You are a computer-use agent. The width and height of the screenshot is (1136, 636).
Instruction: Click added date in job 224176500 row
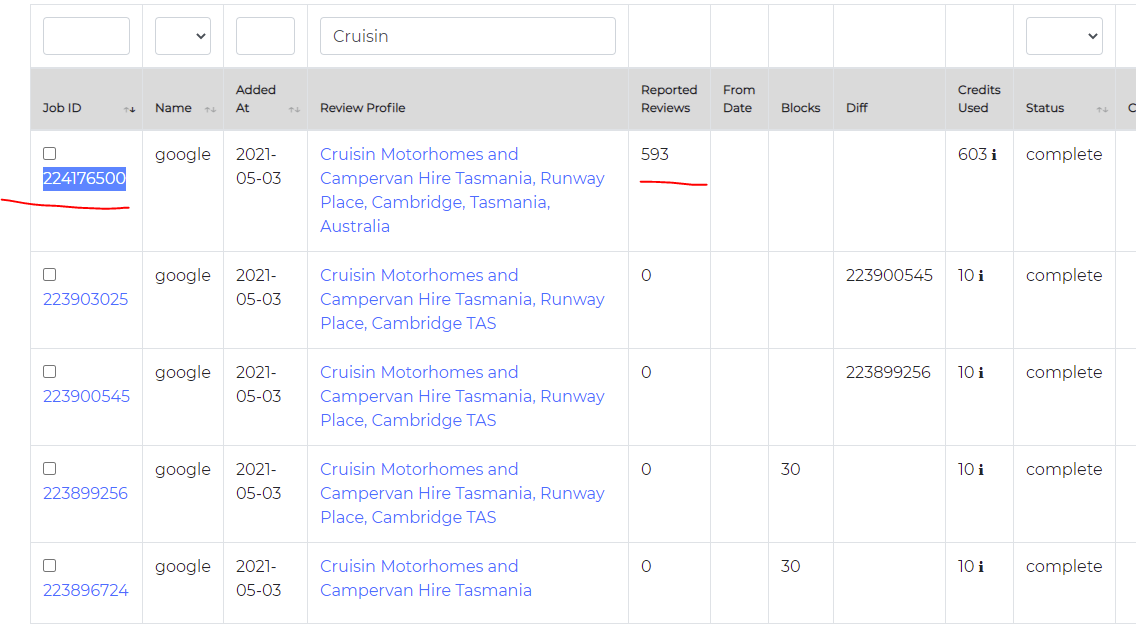click(x=258, y=167)
